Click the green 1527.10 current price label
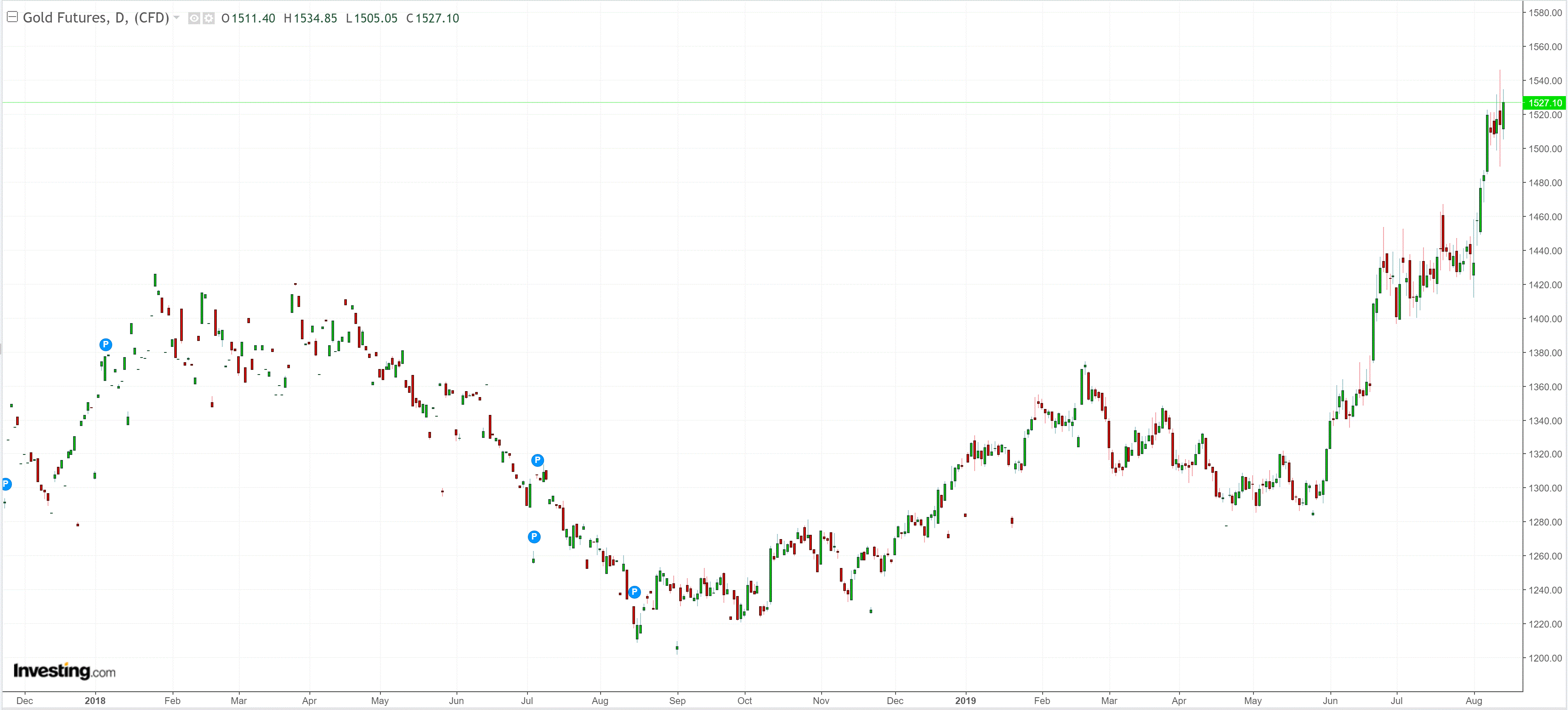The height and width of the screenshot is (710, 1568). 1544,103
